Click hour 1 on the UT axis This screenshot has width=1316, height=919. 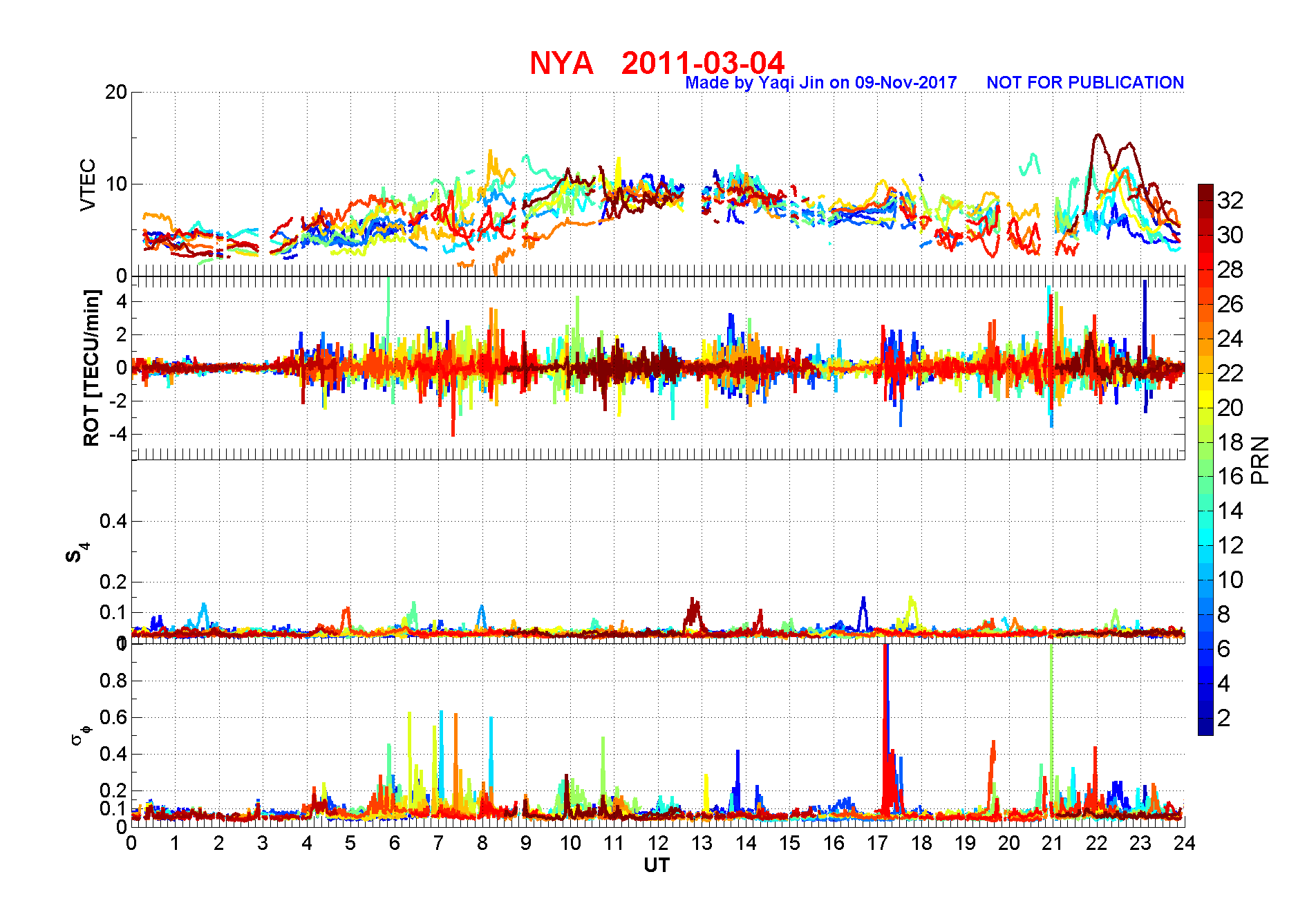click(x=175, y=843)
